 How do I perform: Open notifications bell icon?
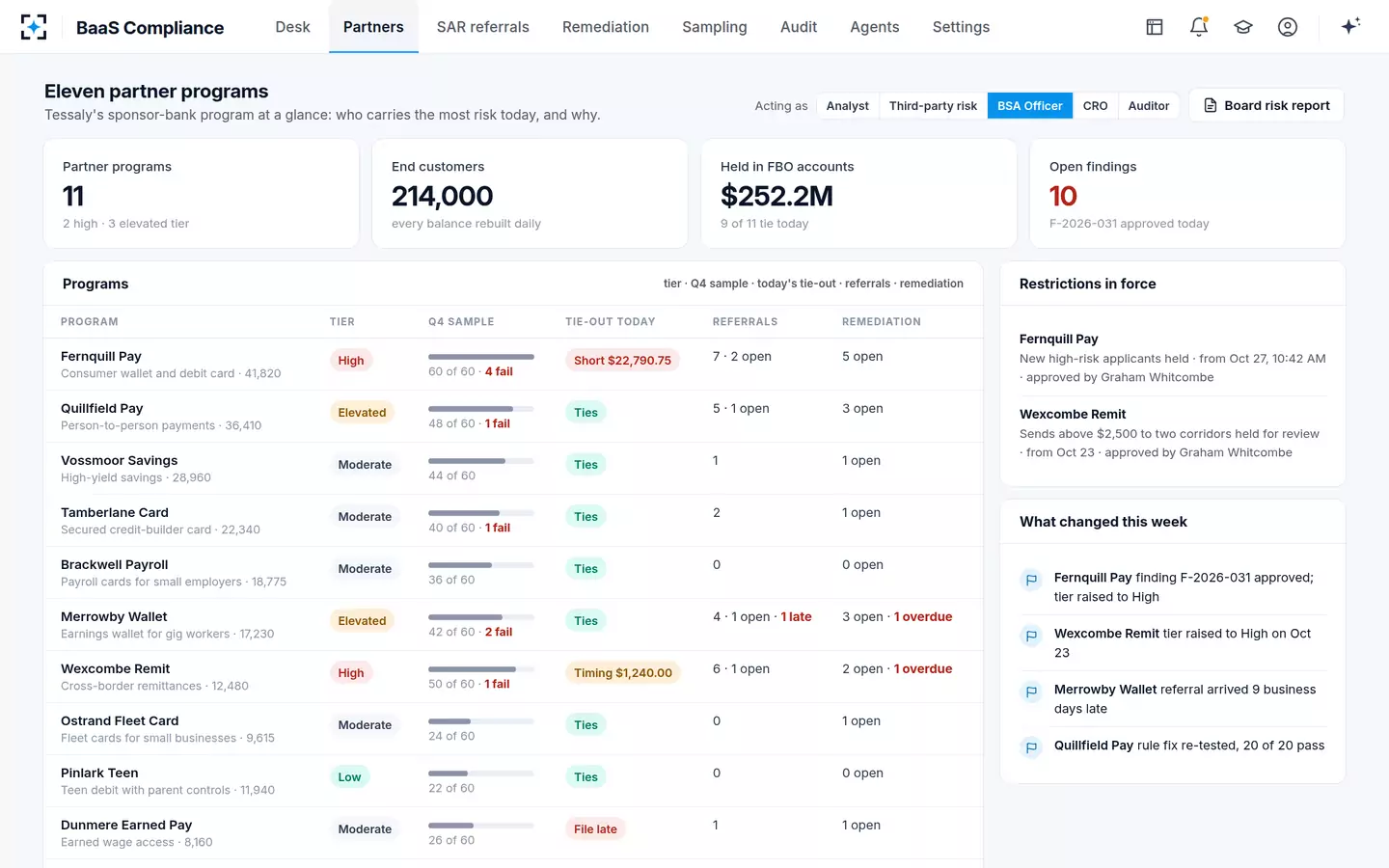[1199, 27]
